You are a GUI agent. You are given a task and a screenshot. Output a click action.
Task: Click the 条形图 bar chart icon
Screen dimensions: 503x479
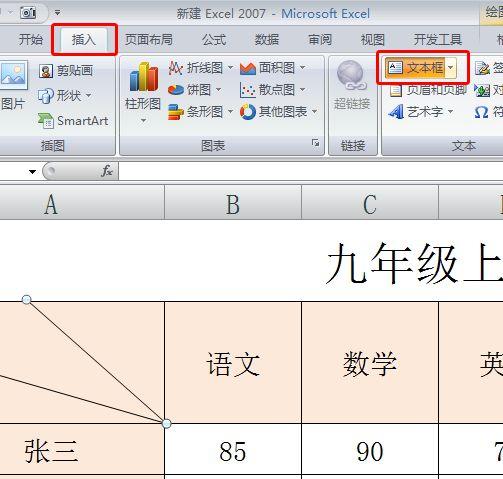pyautogui.click(x=176, y=112)
